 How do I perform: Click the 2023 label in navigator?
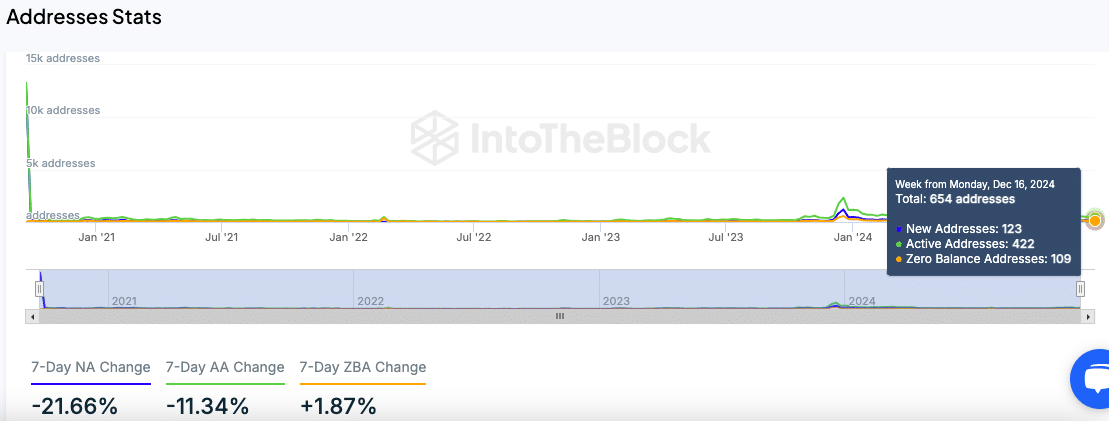tap(616, 301)
